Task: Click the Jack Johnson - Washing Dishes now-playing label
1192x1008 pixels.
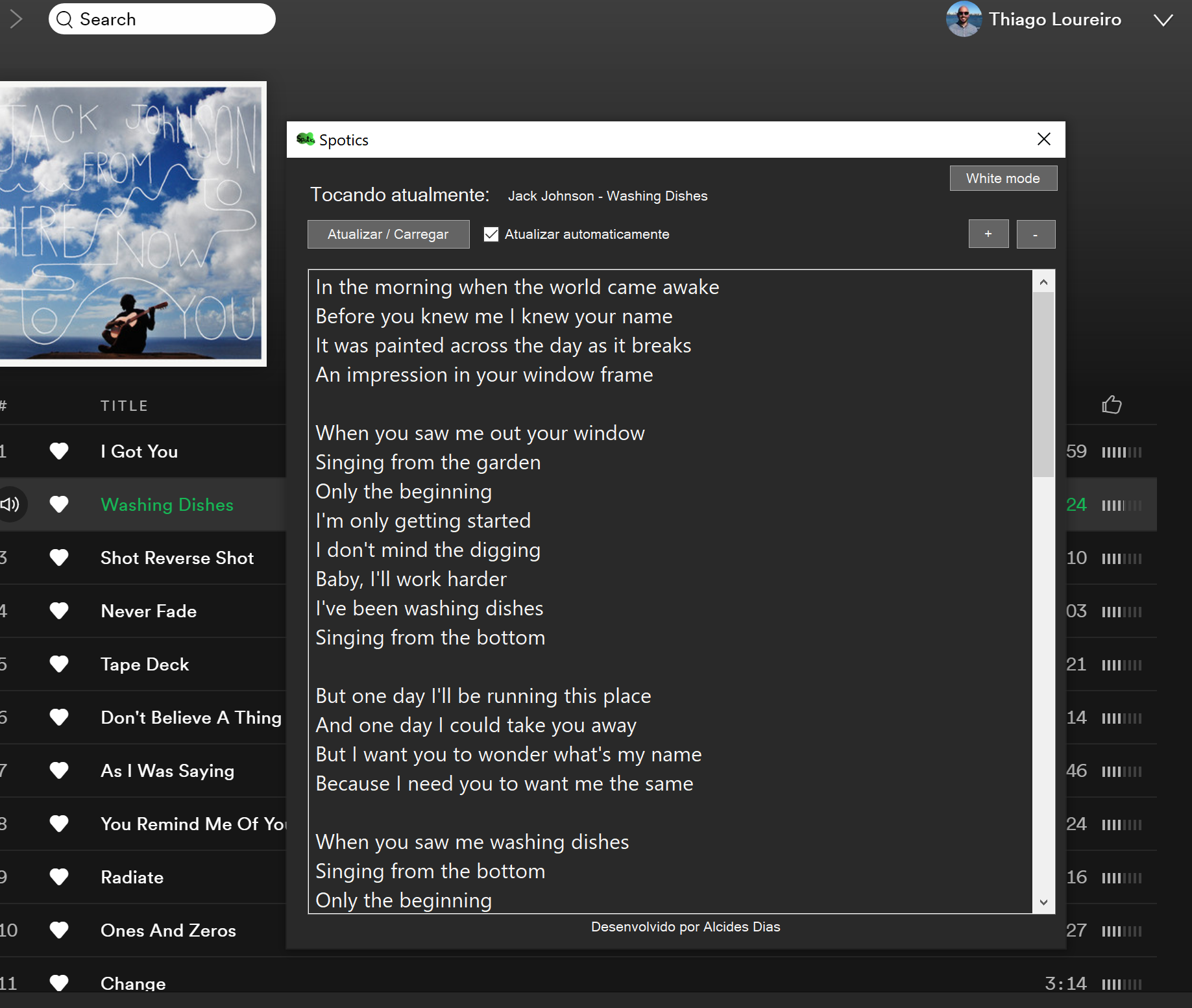Action: click(607, 196)
